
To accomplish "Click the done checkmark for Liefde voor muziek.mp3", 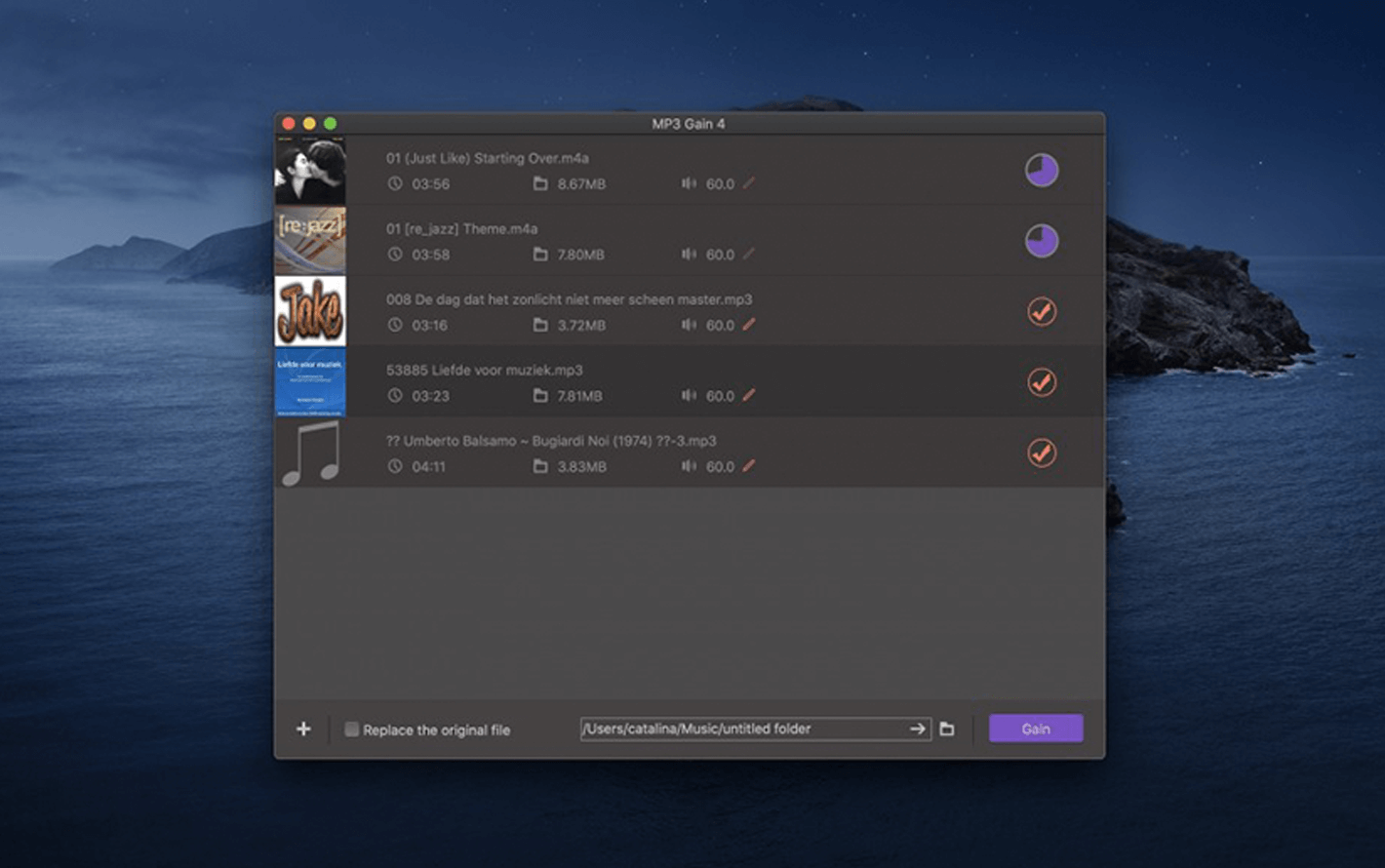I will (1042, 382).
